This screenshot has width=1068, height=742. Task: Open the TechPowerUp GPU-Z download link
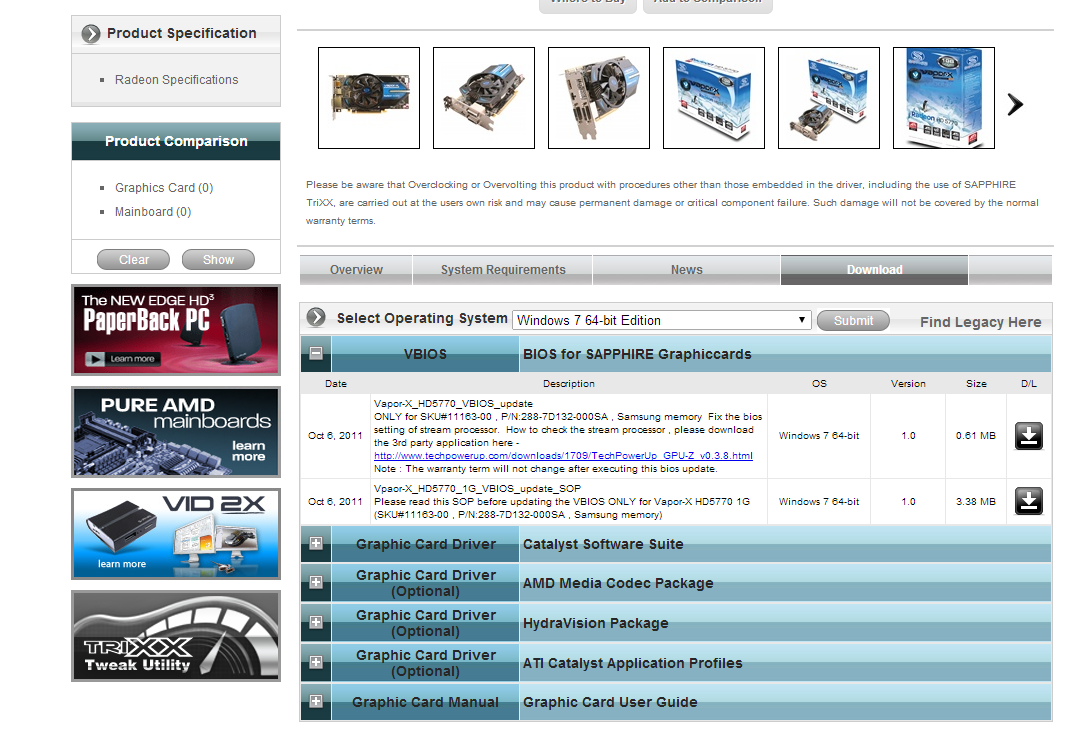[563, 456]
